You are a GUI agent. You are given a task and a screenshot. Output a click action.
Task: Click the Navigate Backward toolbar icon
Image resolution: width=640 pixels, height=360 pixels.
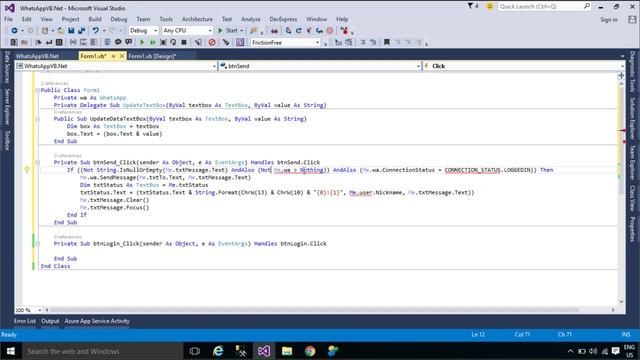click(14, 31)
